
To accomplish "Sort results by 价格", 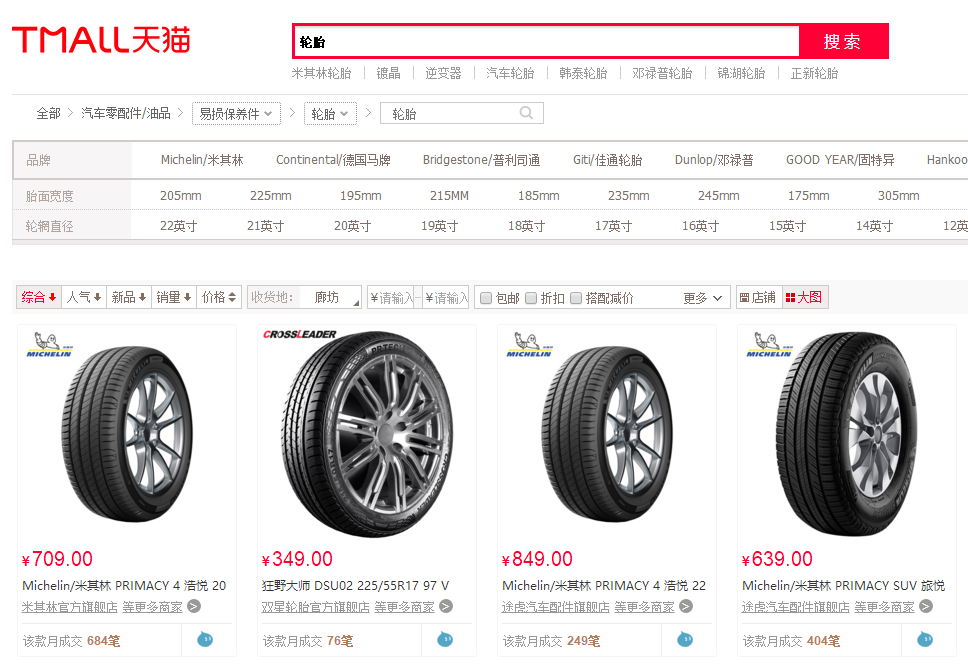I will [x=219, y=297].
